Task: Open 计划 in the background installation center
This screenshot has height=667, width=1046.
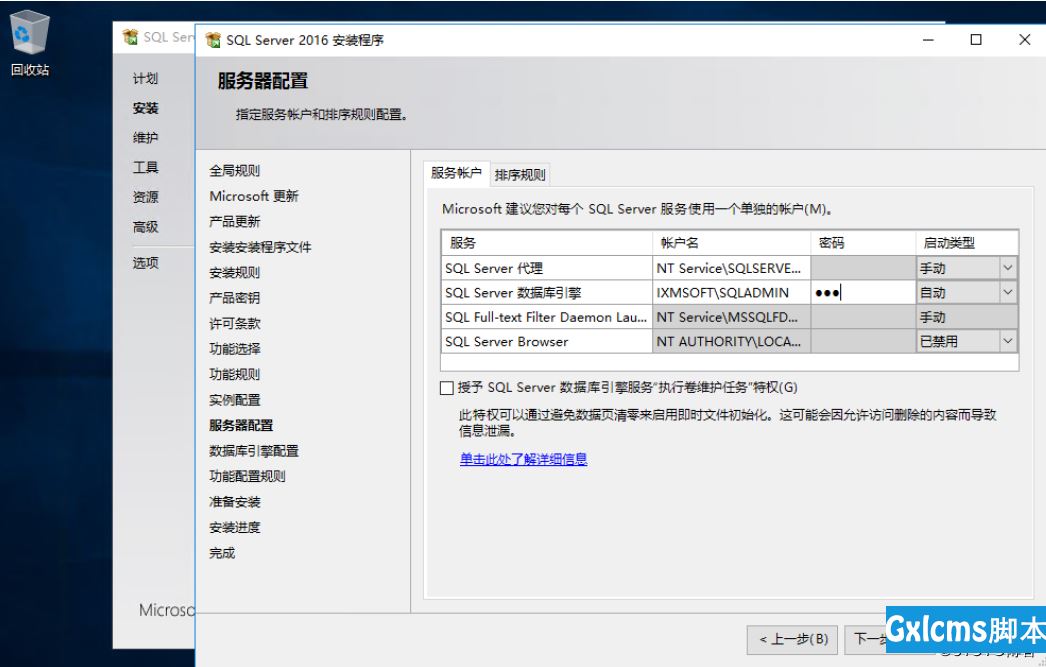Action: [x=145, y=79]
